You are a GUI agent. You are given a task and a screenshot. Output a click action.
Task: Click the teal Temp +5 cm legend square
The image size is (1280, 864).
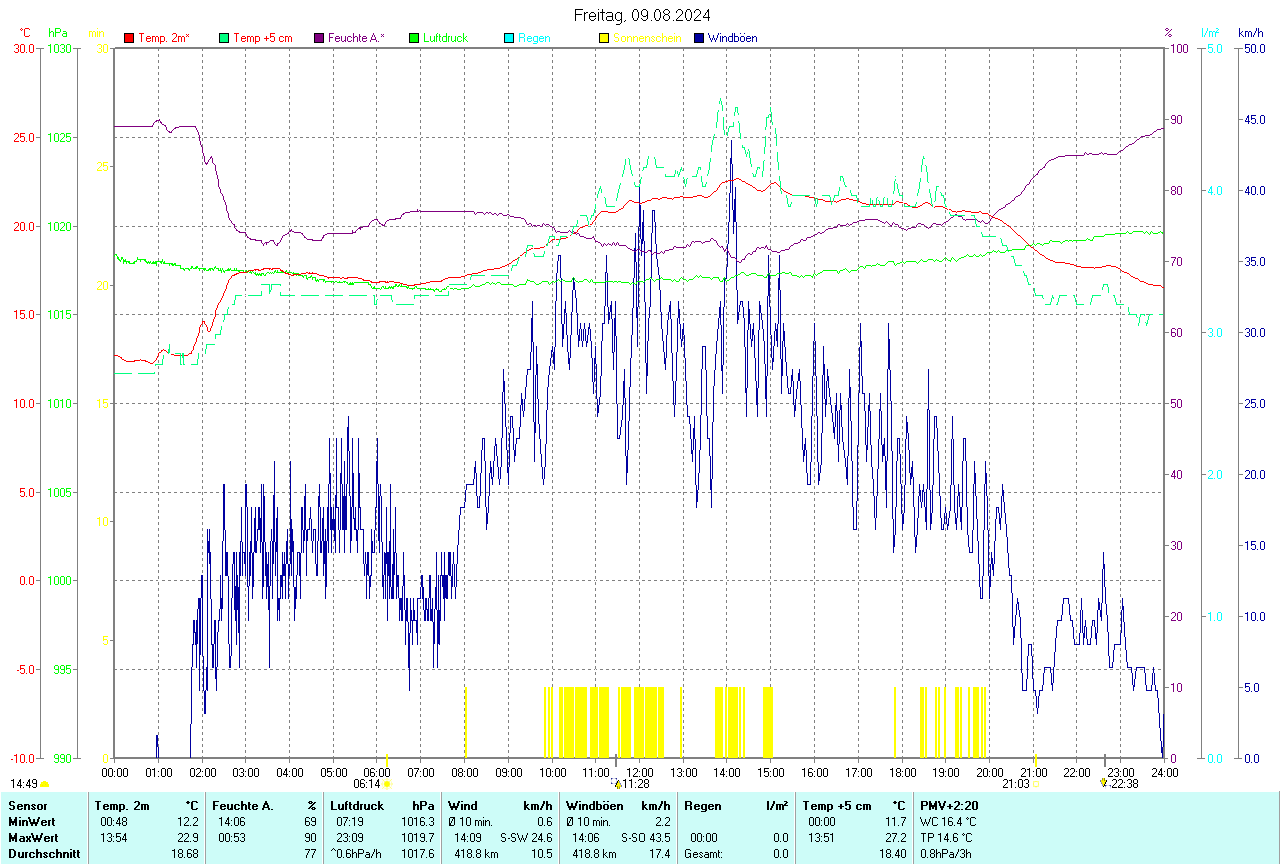(x=224, y=38)
